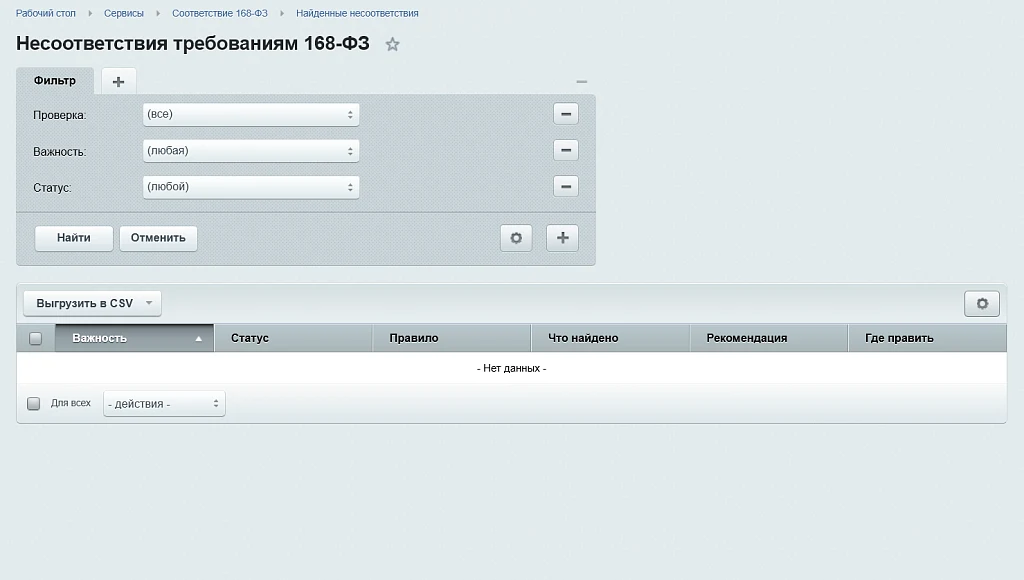This screenshot has height=580, width=1024.
Task: Open the действия dropdown
Action: 164,404
